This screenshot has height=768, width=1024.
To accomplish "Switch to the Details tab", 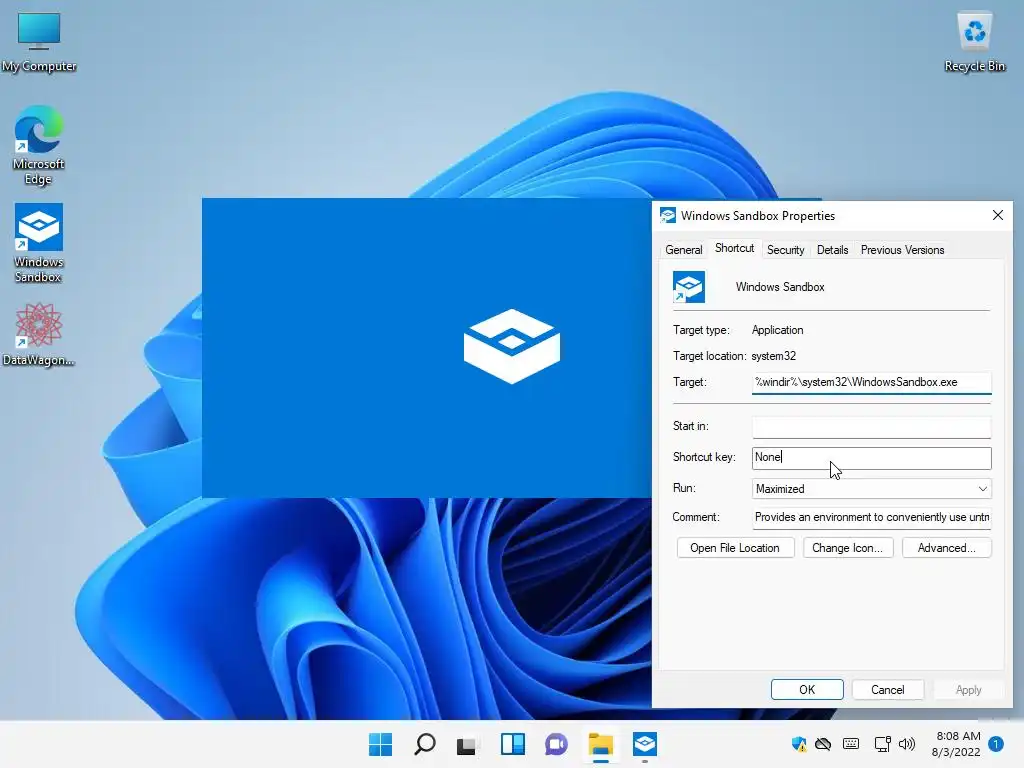I will tap(833, 250).
